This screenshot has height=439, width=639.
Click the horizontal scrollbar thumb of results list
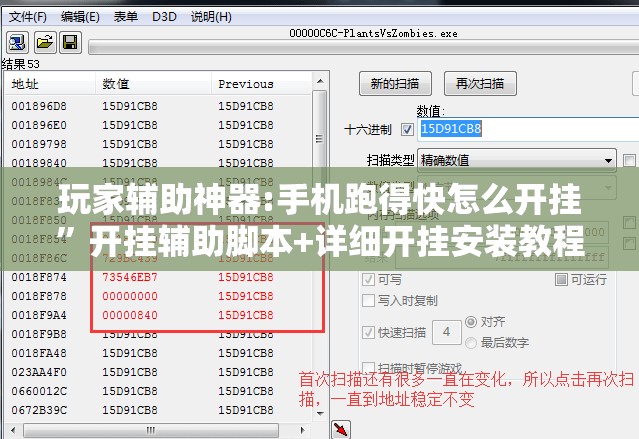click(x=151, y=430)
